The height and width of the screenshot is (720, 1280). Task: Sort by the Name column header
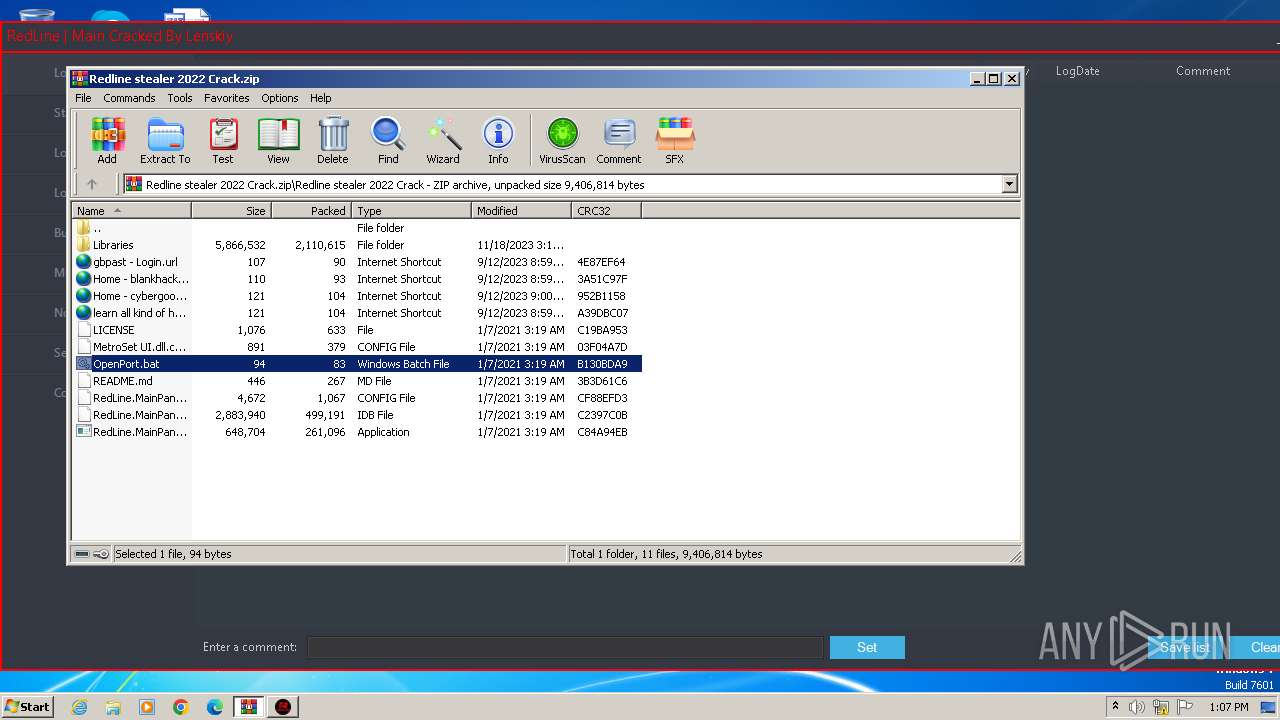(x=132, y=211)
